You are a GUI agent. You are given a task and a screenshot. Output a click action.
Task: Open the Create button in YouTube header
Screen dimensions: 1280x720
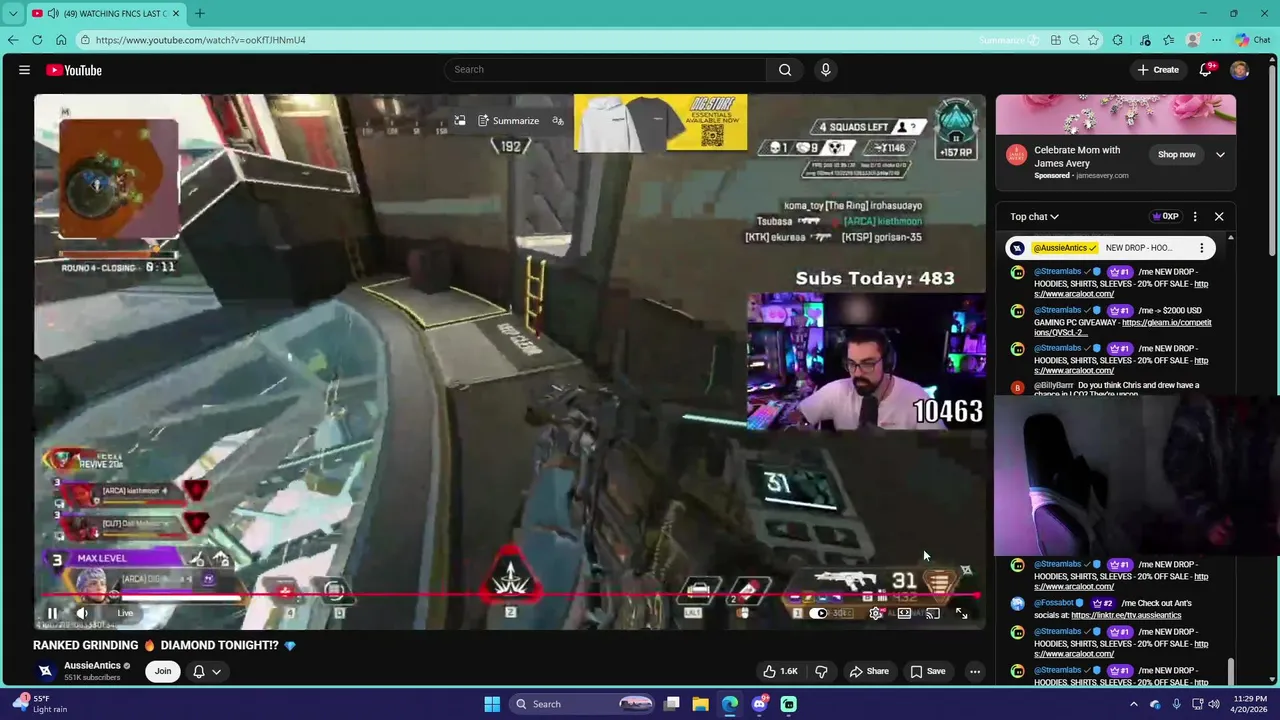1158,70
